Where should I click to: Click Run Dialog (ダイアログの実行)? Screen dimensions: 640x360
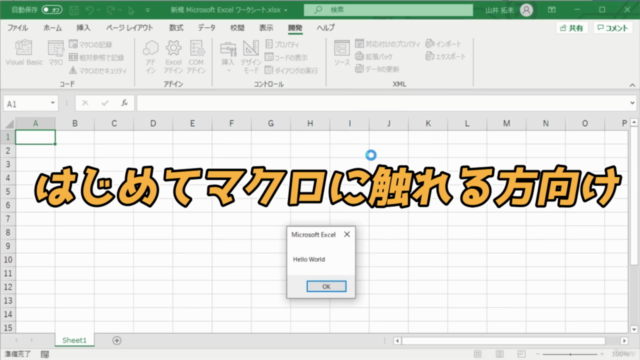point(291,71)
